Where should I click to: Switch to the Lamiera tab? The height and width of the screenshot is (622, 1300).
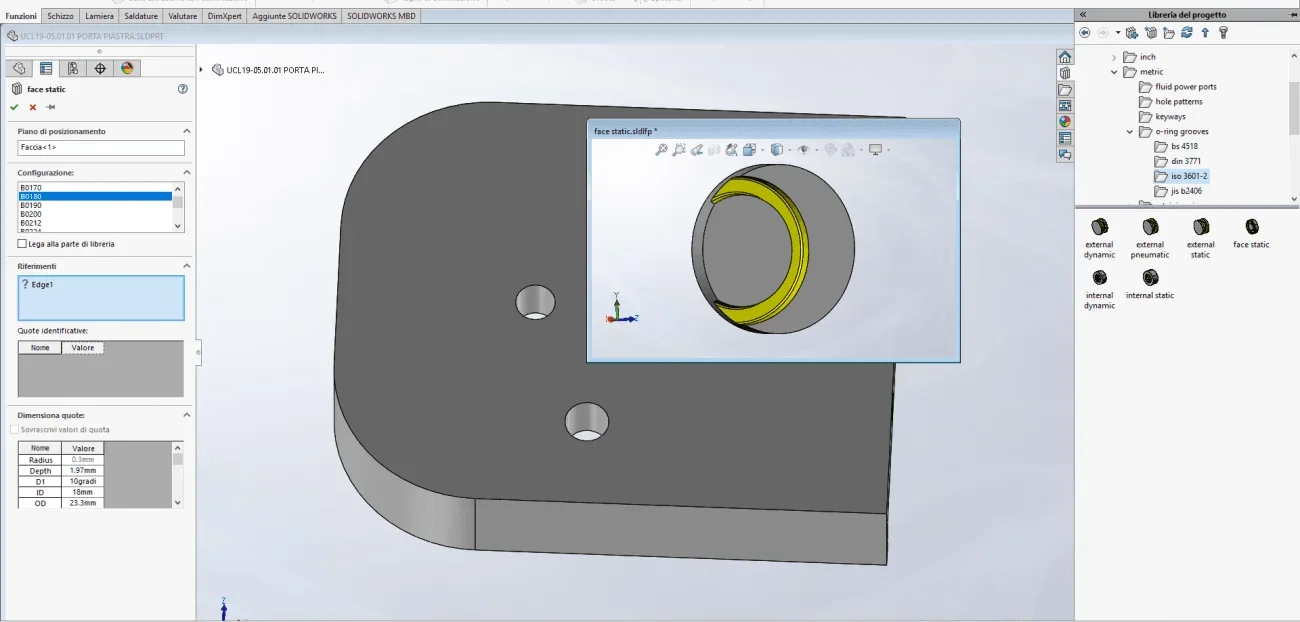click(99, 16)
